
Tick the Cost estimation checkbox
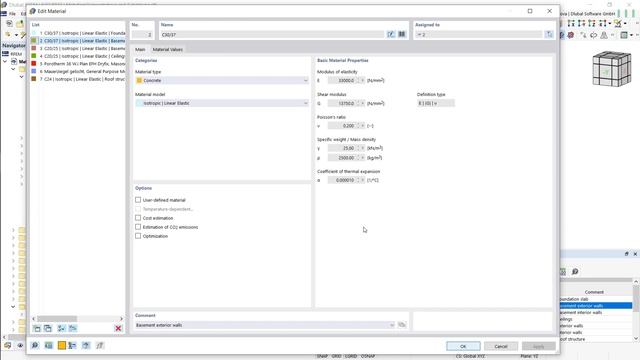pyautogui.click(x=138, y=218)
